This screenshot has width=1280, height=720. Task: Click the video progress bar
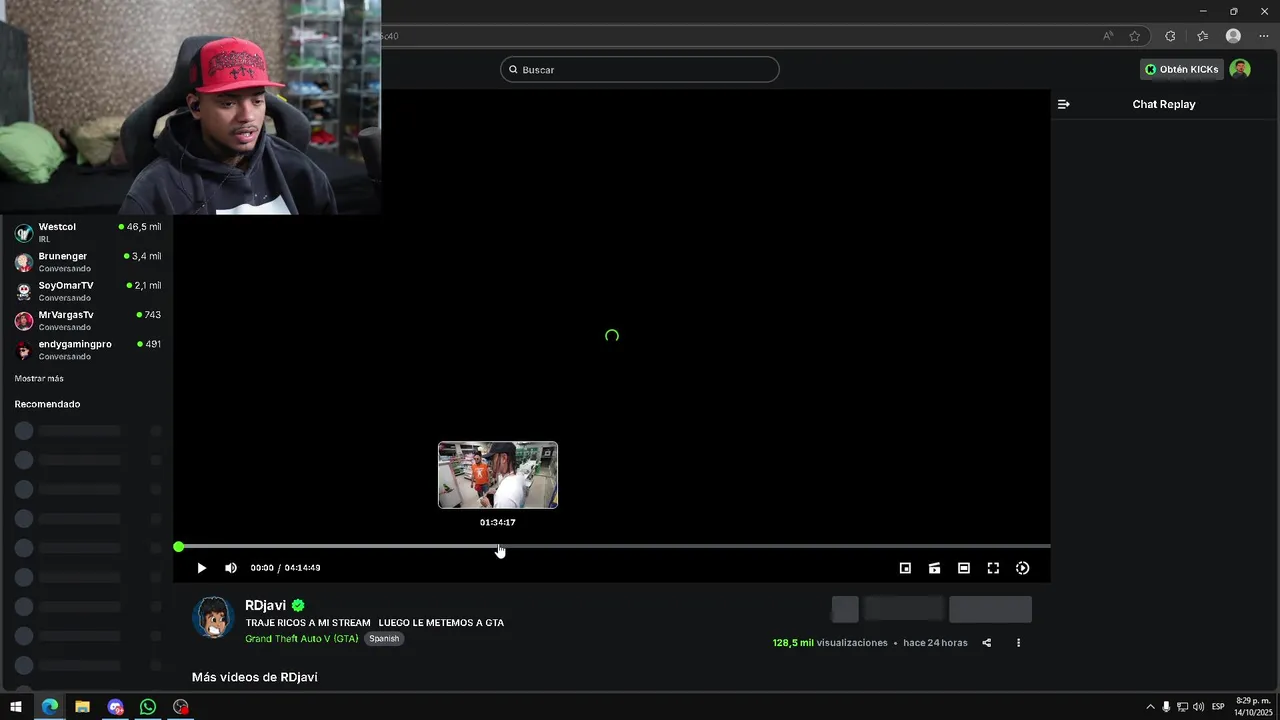[612, 546]
